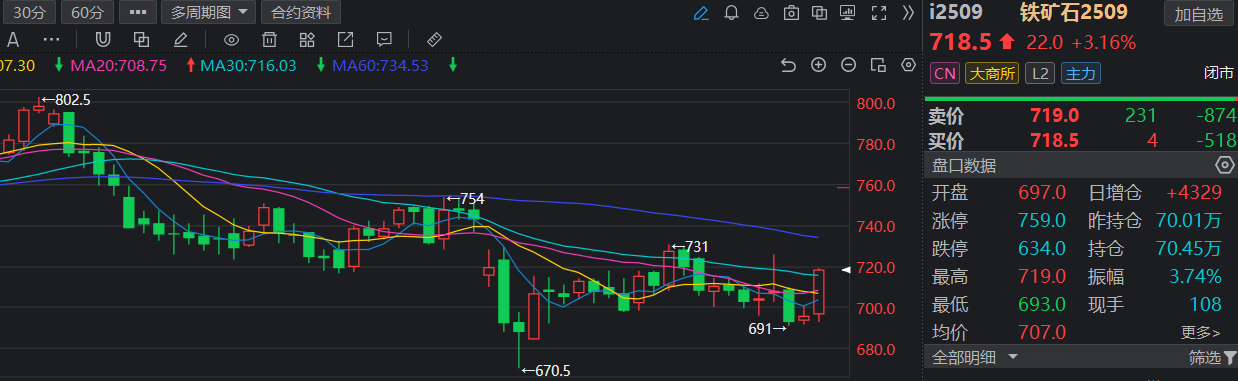This screenshot has height=381, width=1238.
Task: Click the L2 level tag
Action: [x=1040, y=73]
